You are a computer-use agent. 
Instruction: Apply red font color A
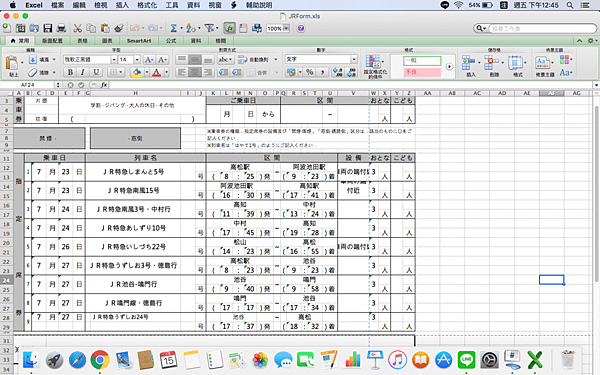point(157,72)
